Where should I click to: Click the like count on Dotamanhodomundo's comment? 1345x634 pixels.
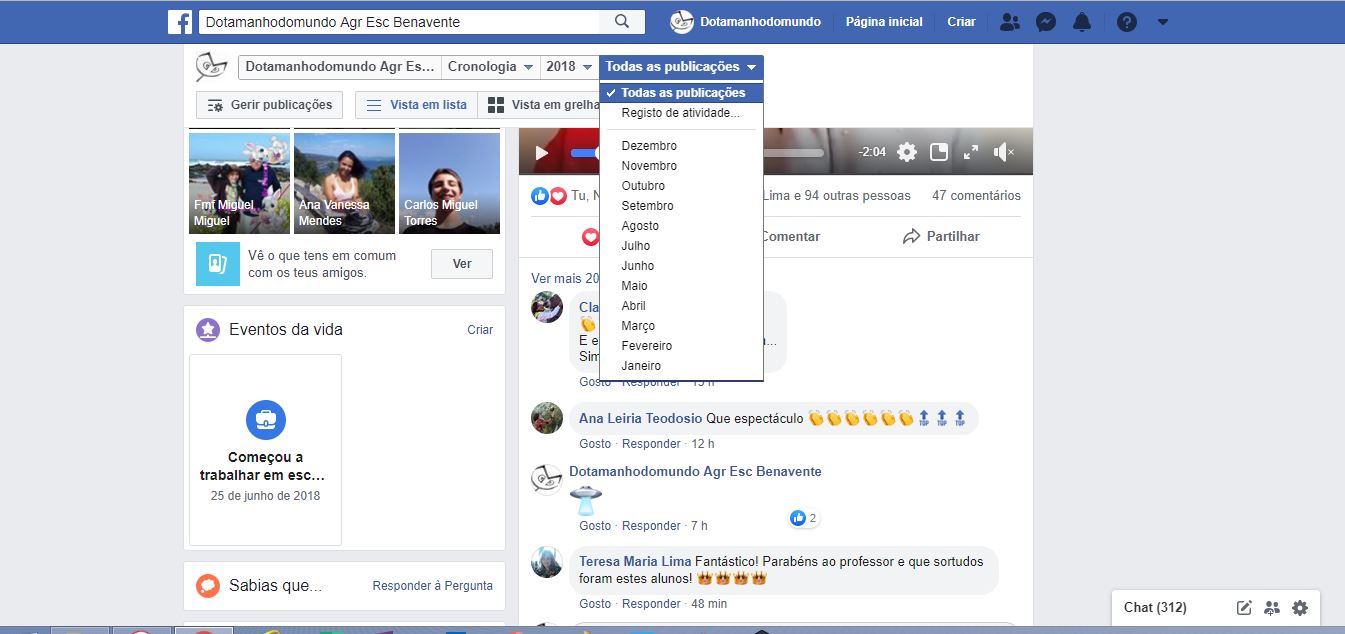[804, 518]
